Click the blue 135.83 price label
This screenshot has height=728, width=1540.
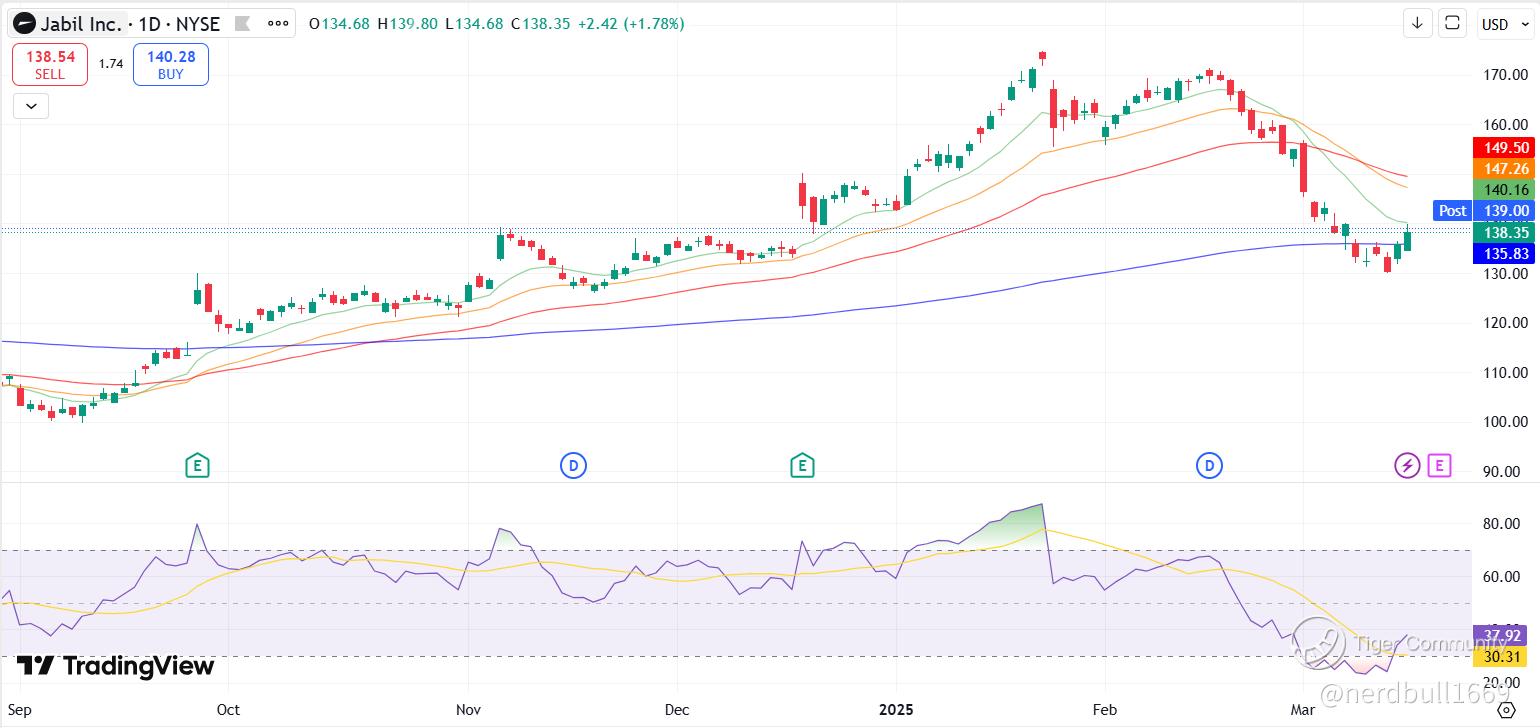point(1502,254)
